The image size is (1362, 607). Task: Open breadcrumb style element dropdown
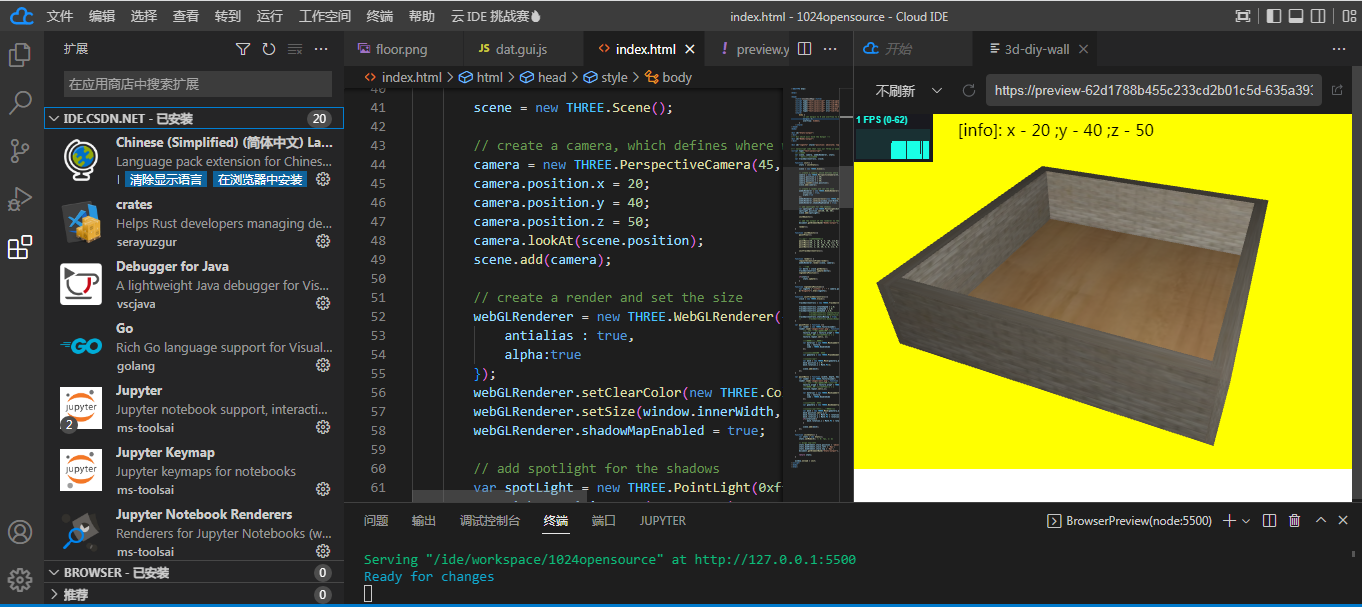coord(606,77)
